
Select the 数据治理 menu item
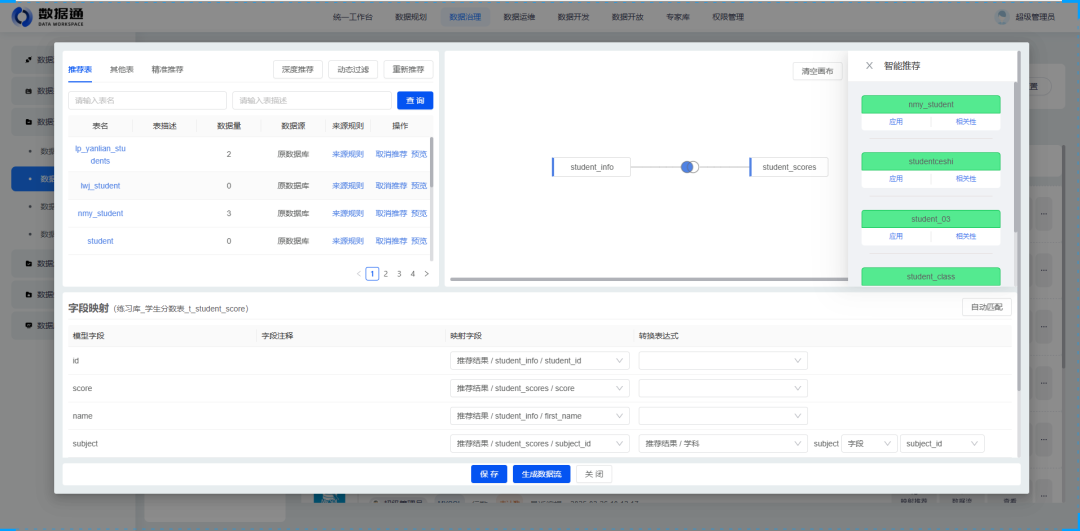(465, 17)
